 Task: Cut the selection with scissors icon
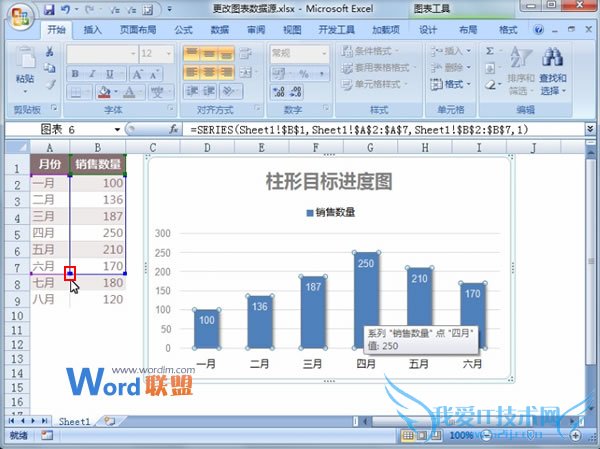[x=50, y=51]
